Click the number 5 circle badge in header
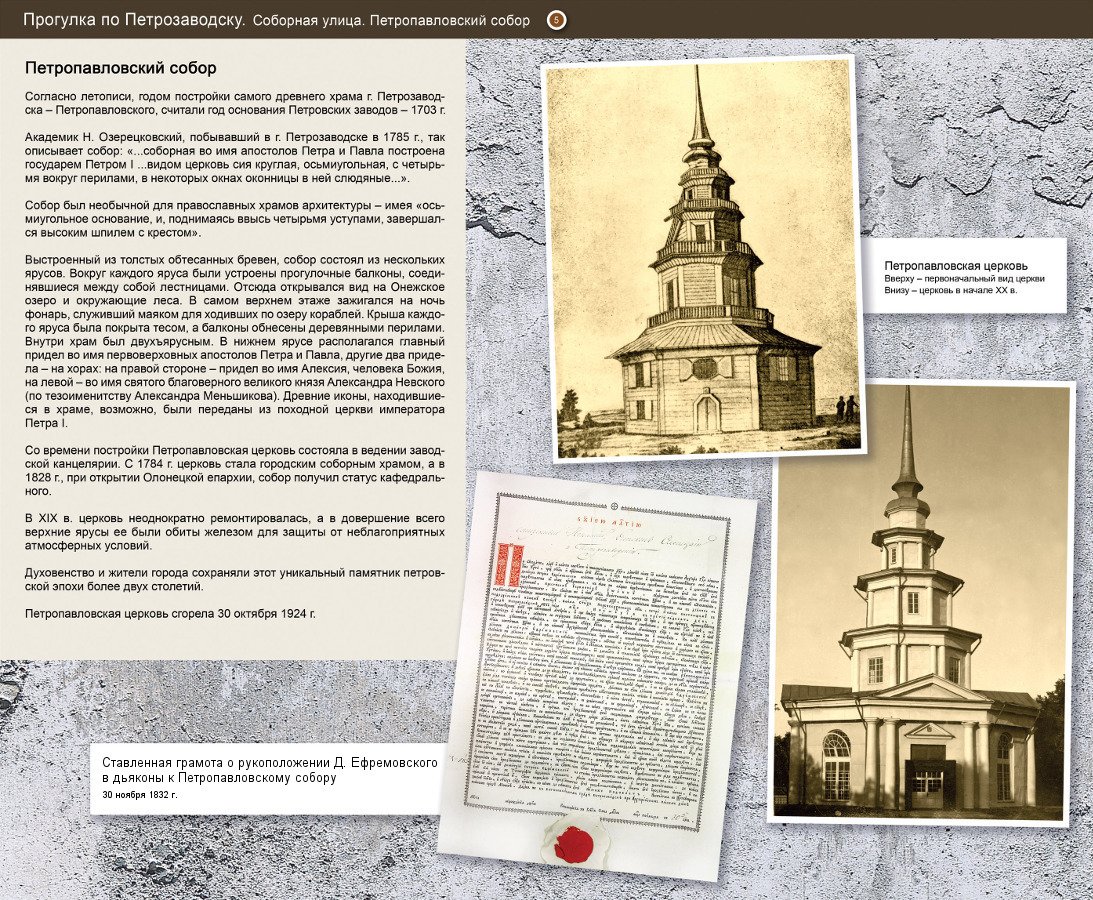1093x900 pixels. (556, 20)
